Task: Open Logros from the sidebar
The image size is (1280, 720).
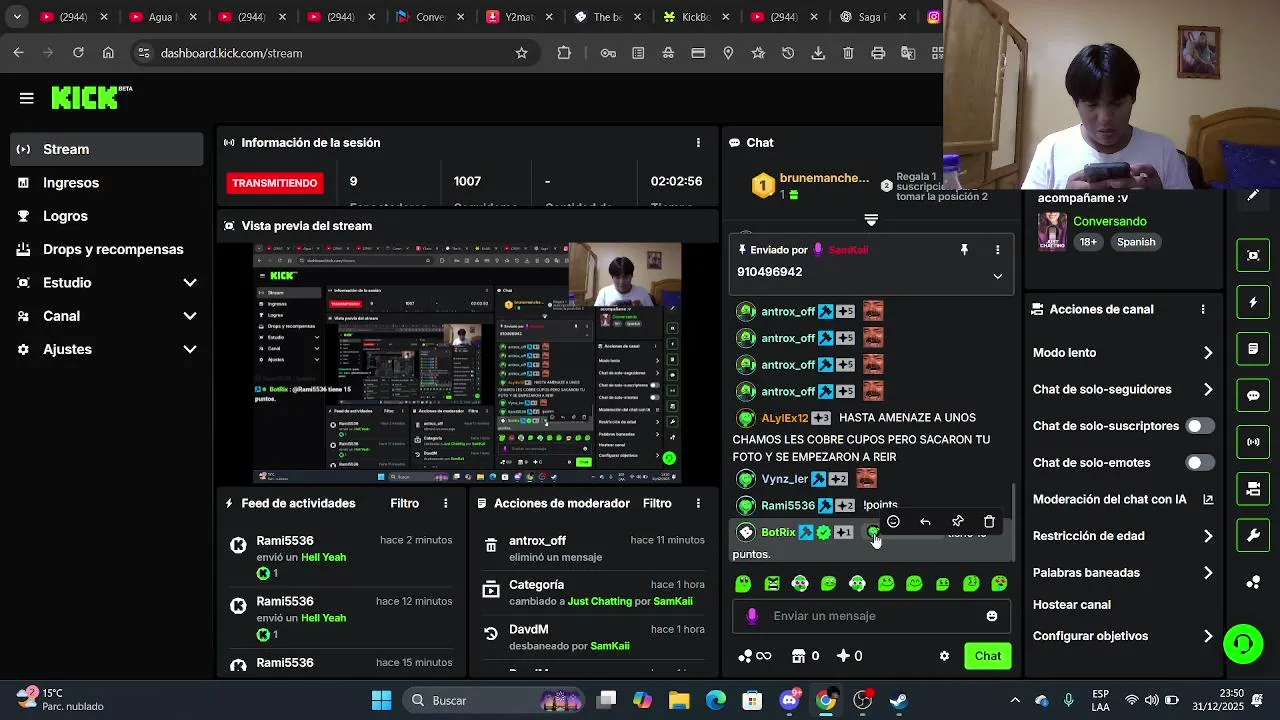Action: (106, 216)
